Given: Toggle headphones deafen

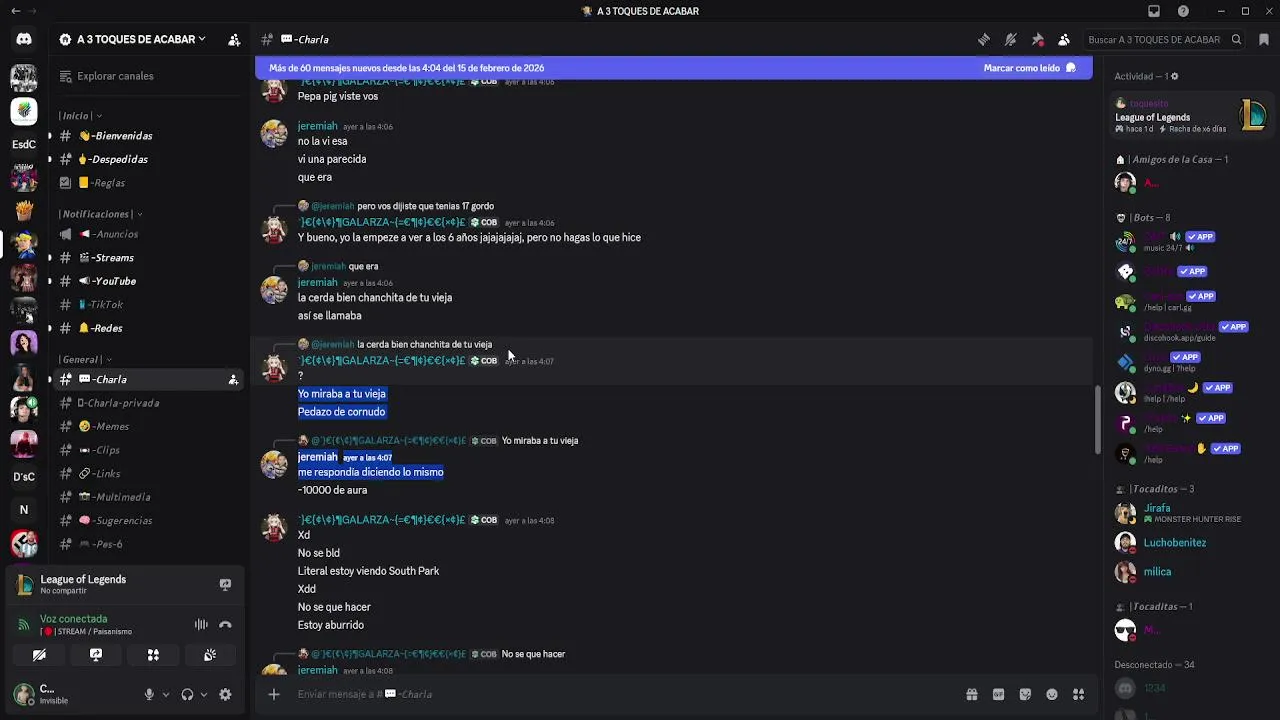Looking at the screenshot, I should (186, 695).
